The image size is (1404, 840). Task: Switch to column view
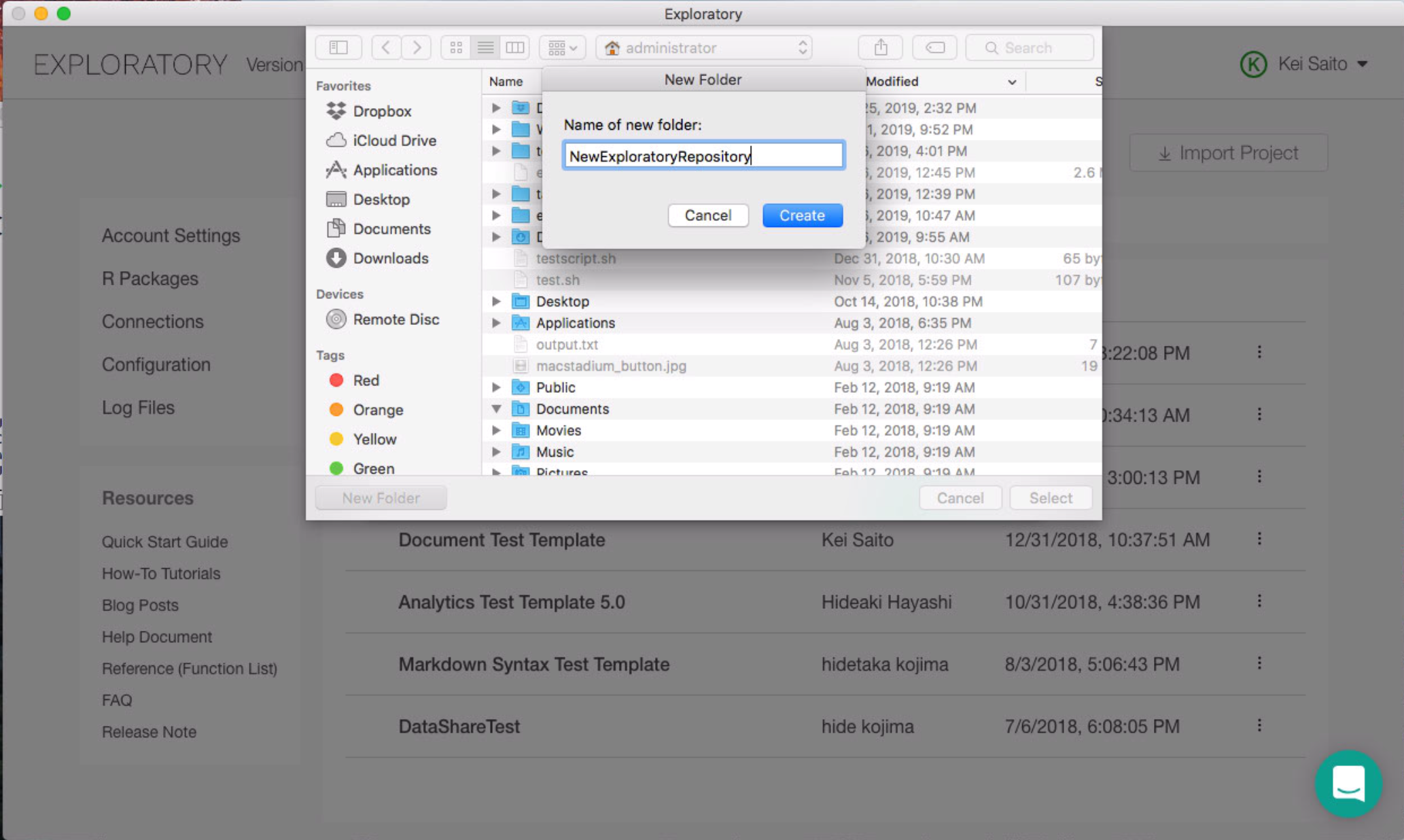[x=514, y=48]
